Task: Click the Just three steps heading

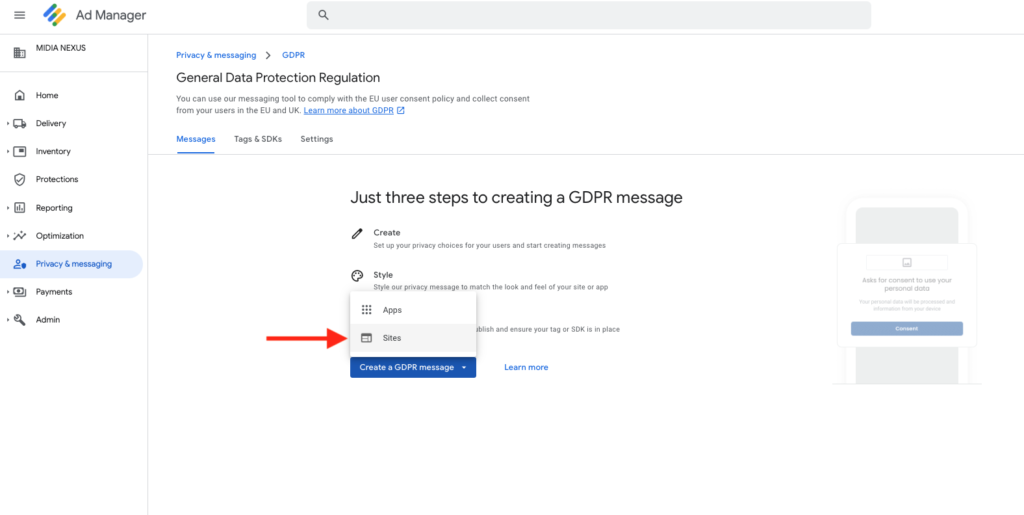Action: coord(516,198)
